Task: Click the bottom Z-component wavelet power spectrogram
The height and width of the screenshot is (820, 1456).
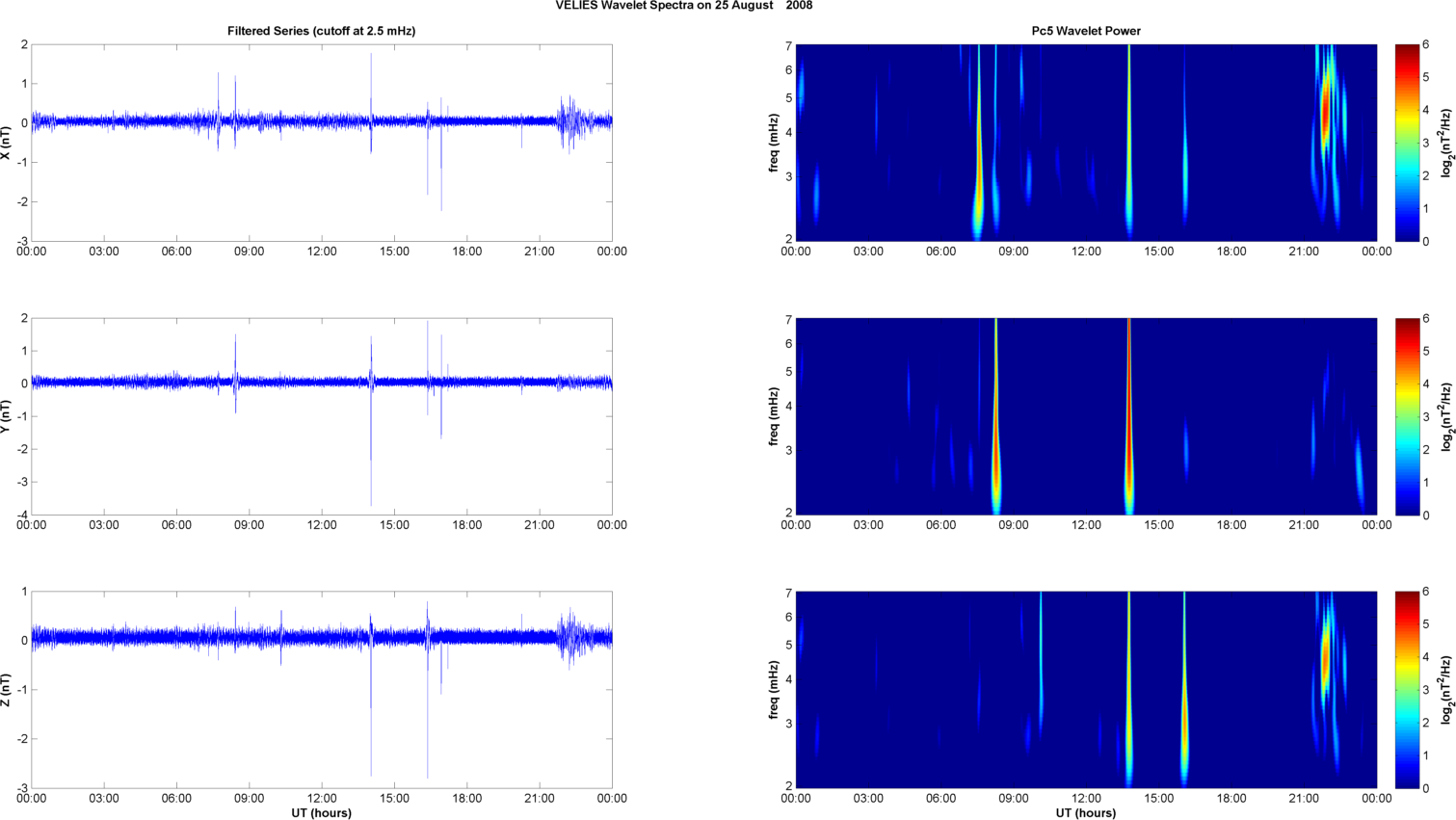Action: click(x=1086, y=690)
